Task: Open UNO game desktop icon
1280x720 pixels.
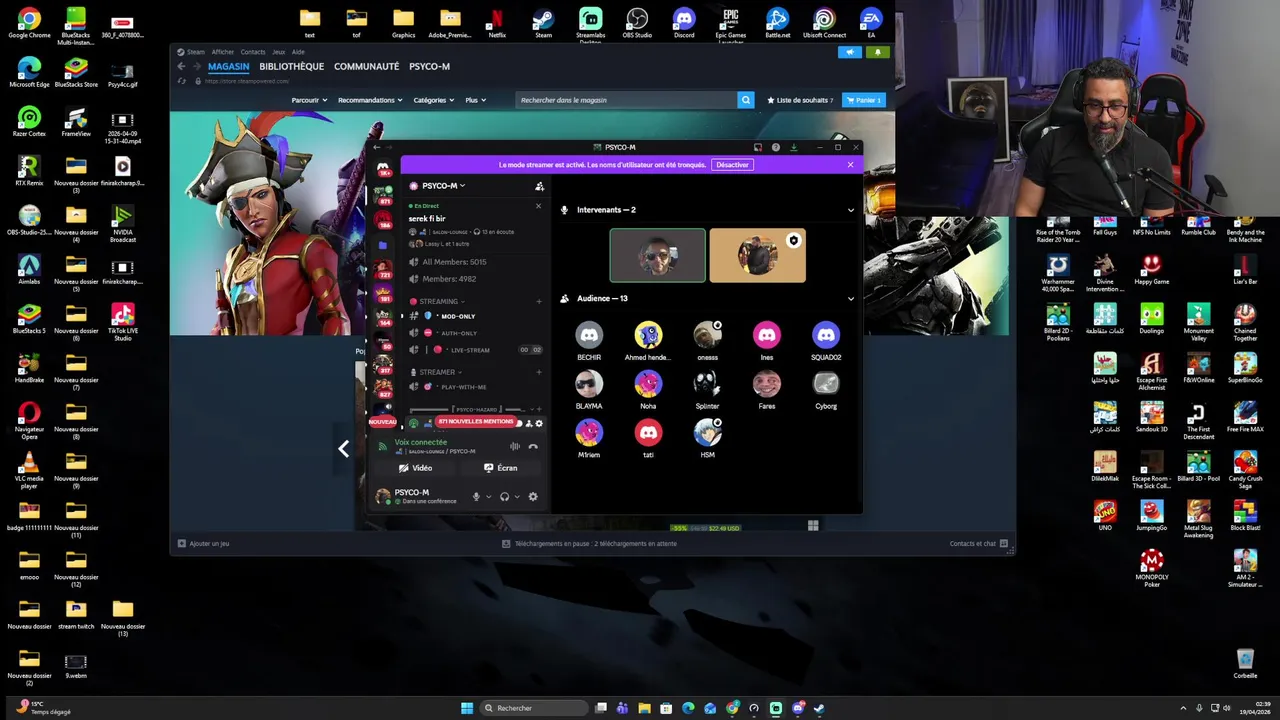Action: [1105, 516]
